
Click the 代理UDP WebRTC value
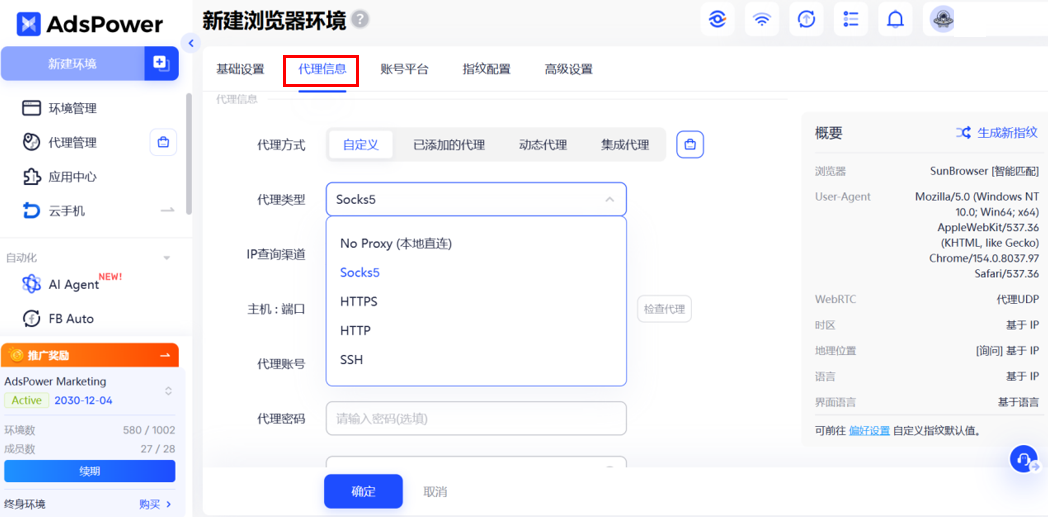[x=1018, y=300]
